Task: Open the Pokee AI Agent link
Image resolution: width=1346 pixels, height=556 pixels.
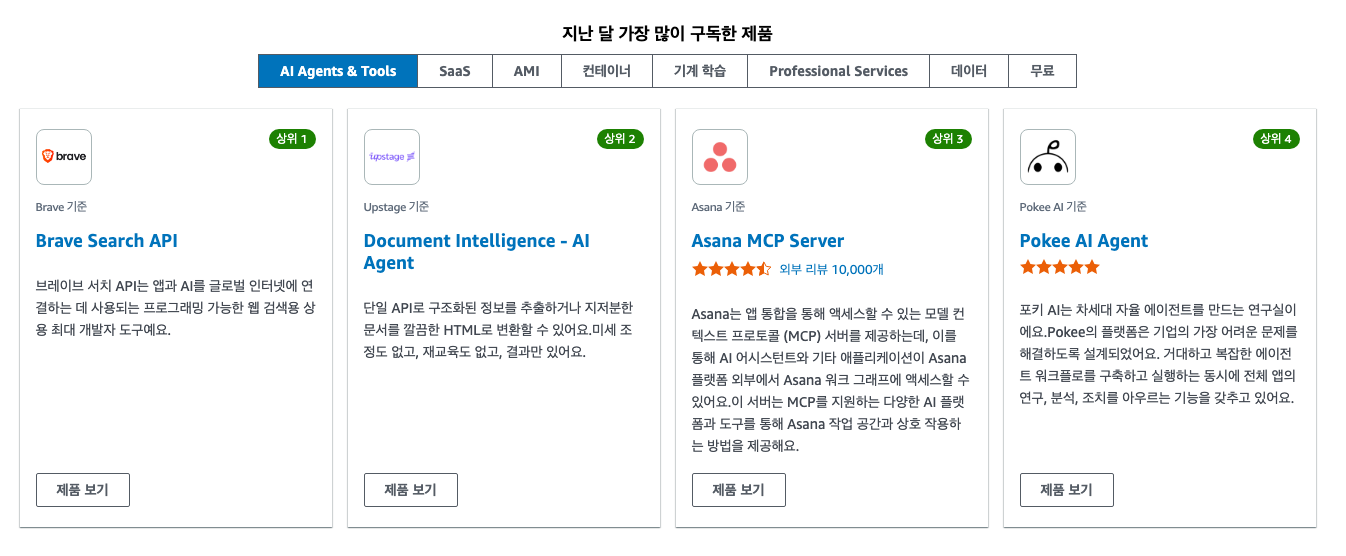Action: coord(1084,241)
